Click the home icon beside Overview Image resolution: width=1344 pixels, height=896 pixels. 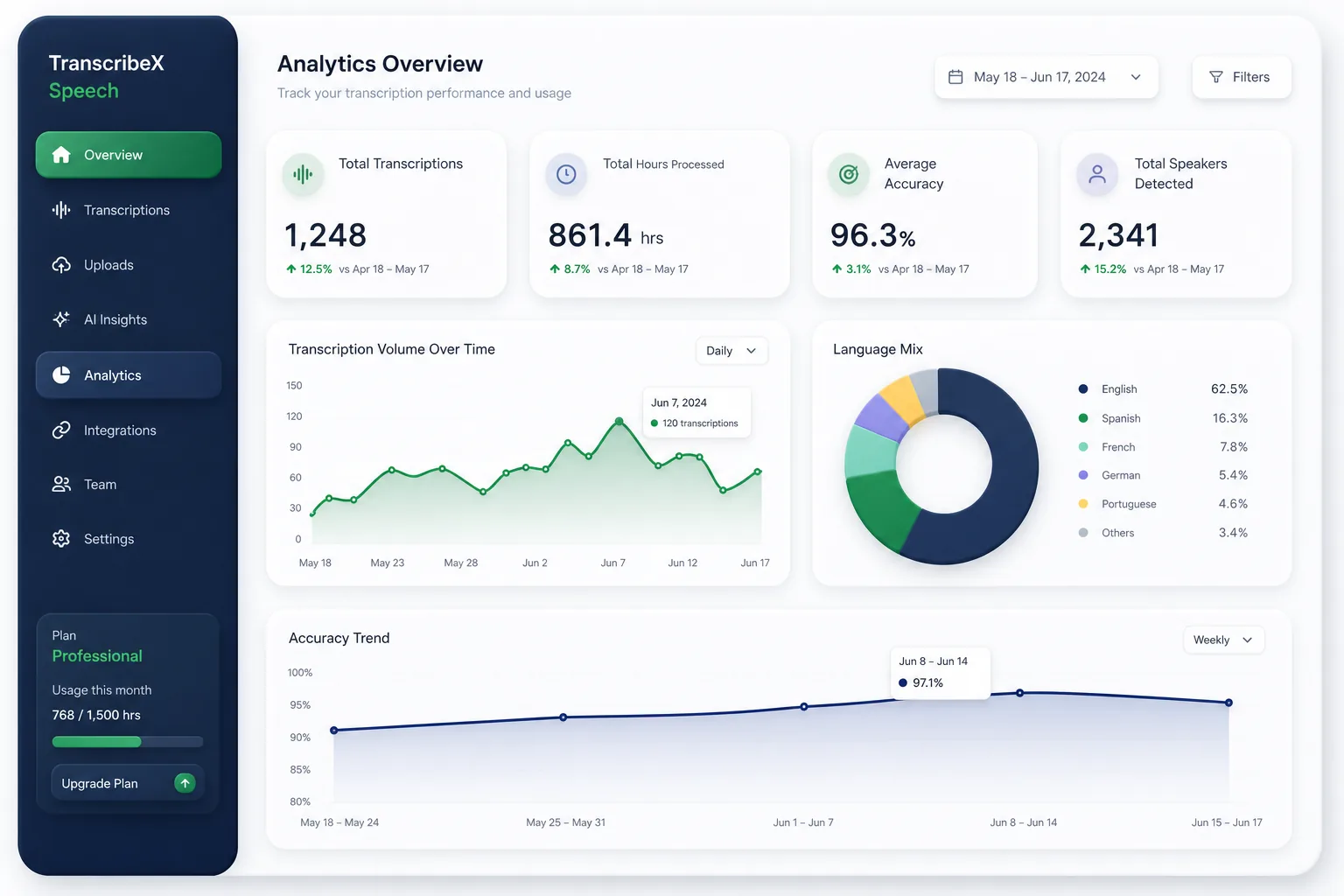(61, 155)
